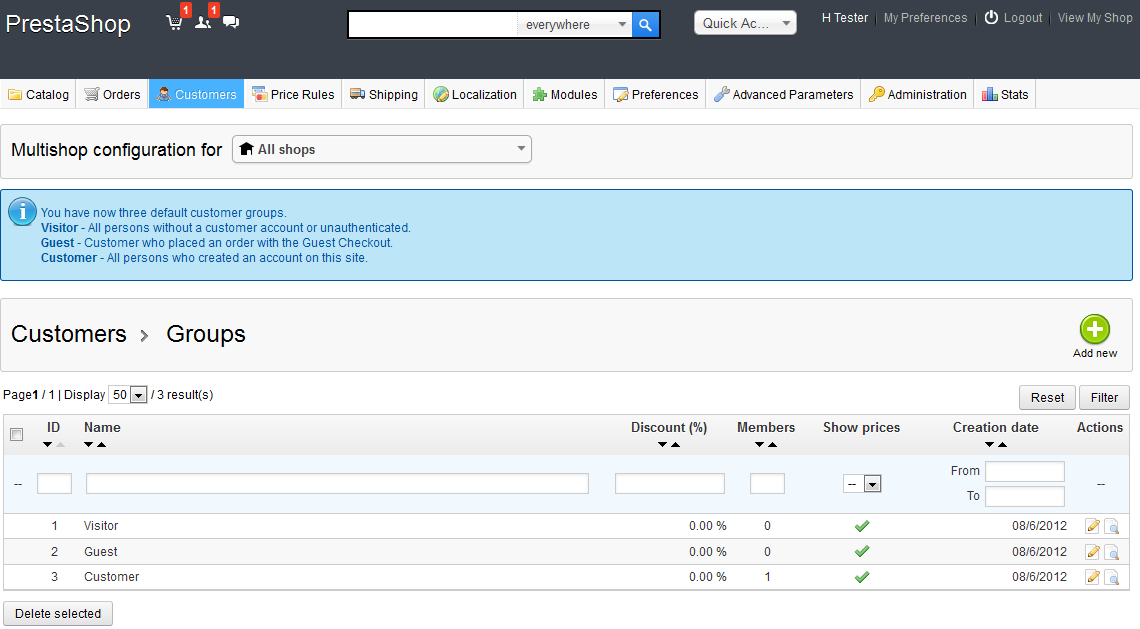The width and height of the screenshot is (1140, 629).
Task: Click the magnifier search button
Action: click(646, 25)
